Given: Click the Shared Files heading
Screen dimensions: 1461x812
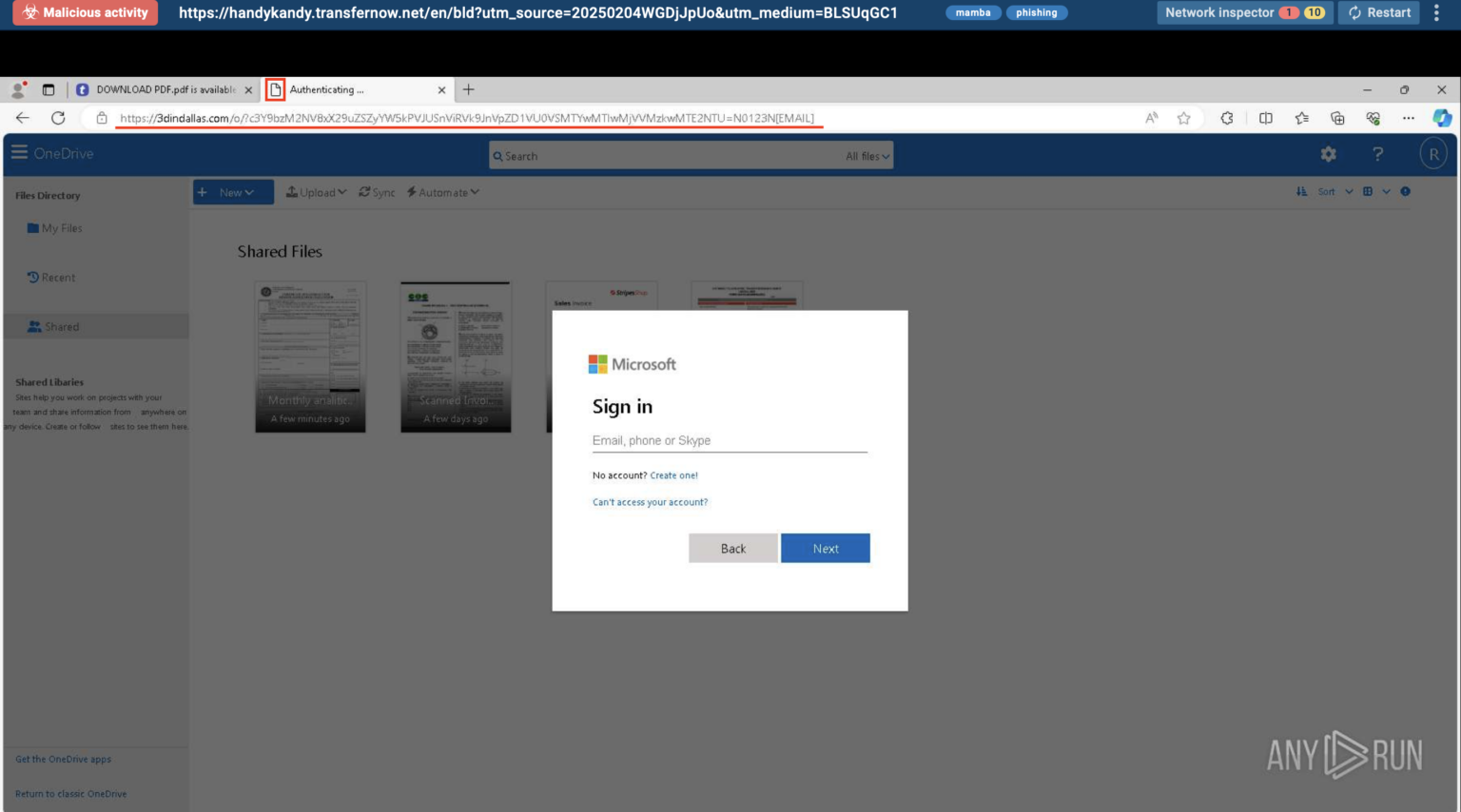Looking at the screenshot, I should tap(280, 252).
